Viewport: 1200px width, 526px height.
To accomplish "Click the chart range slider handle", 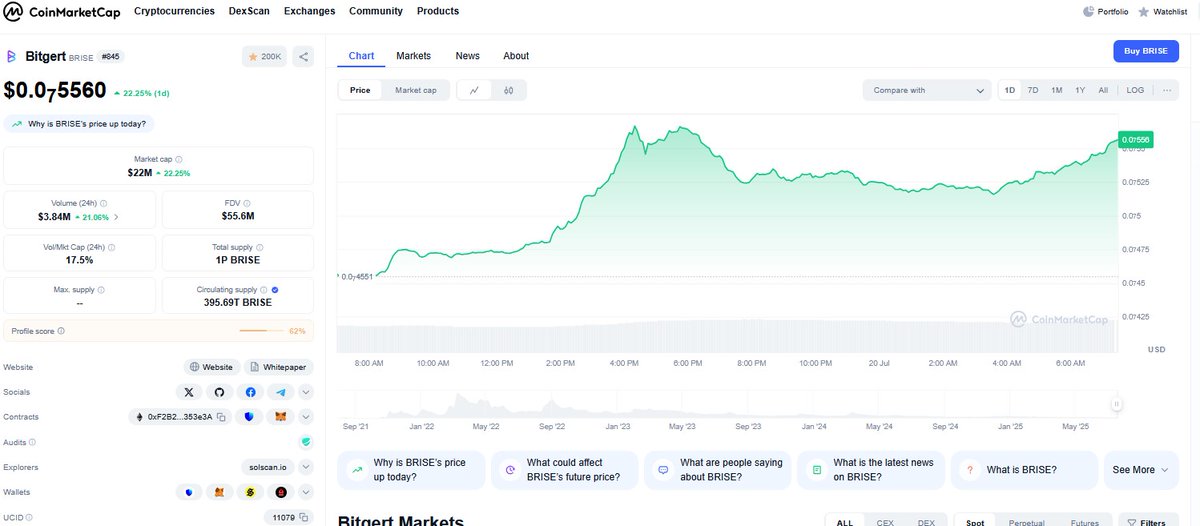I will tap(1116, 404).
